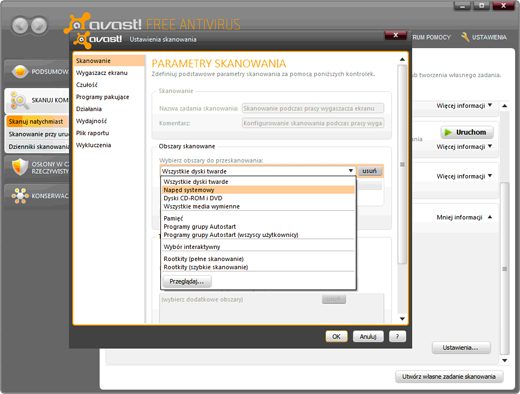This screenshot has width=520, height=394.
Task: Click the ? help button in dialog
Action: pos(397,336)
